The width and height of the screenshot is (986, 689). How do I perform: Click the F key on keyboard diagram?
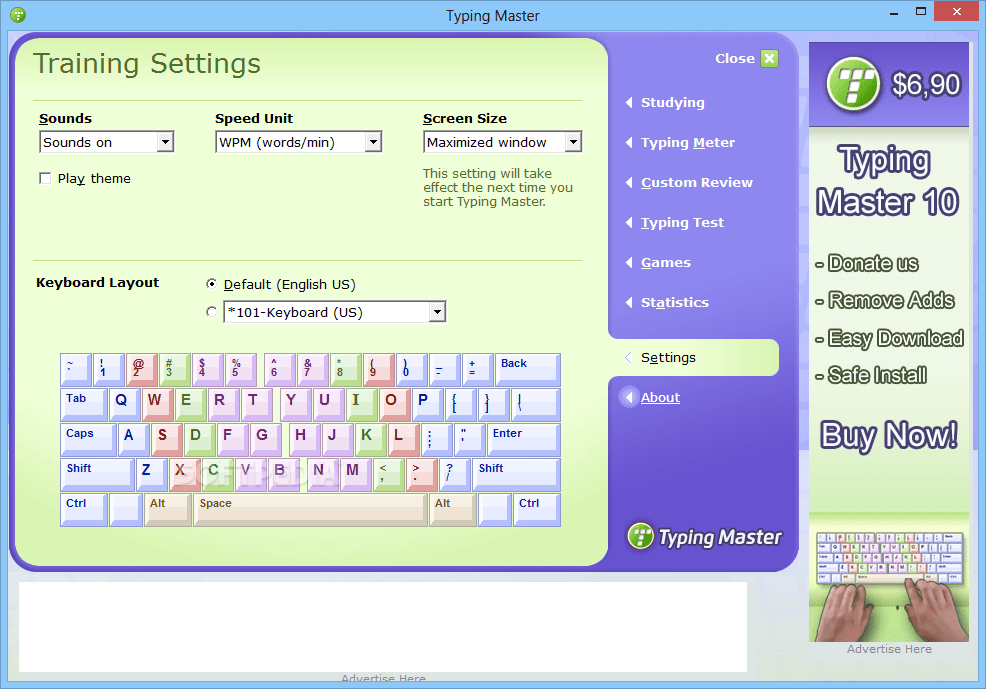tap(231, 439)
